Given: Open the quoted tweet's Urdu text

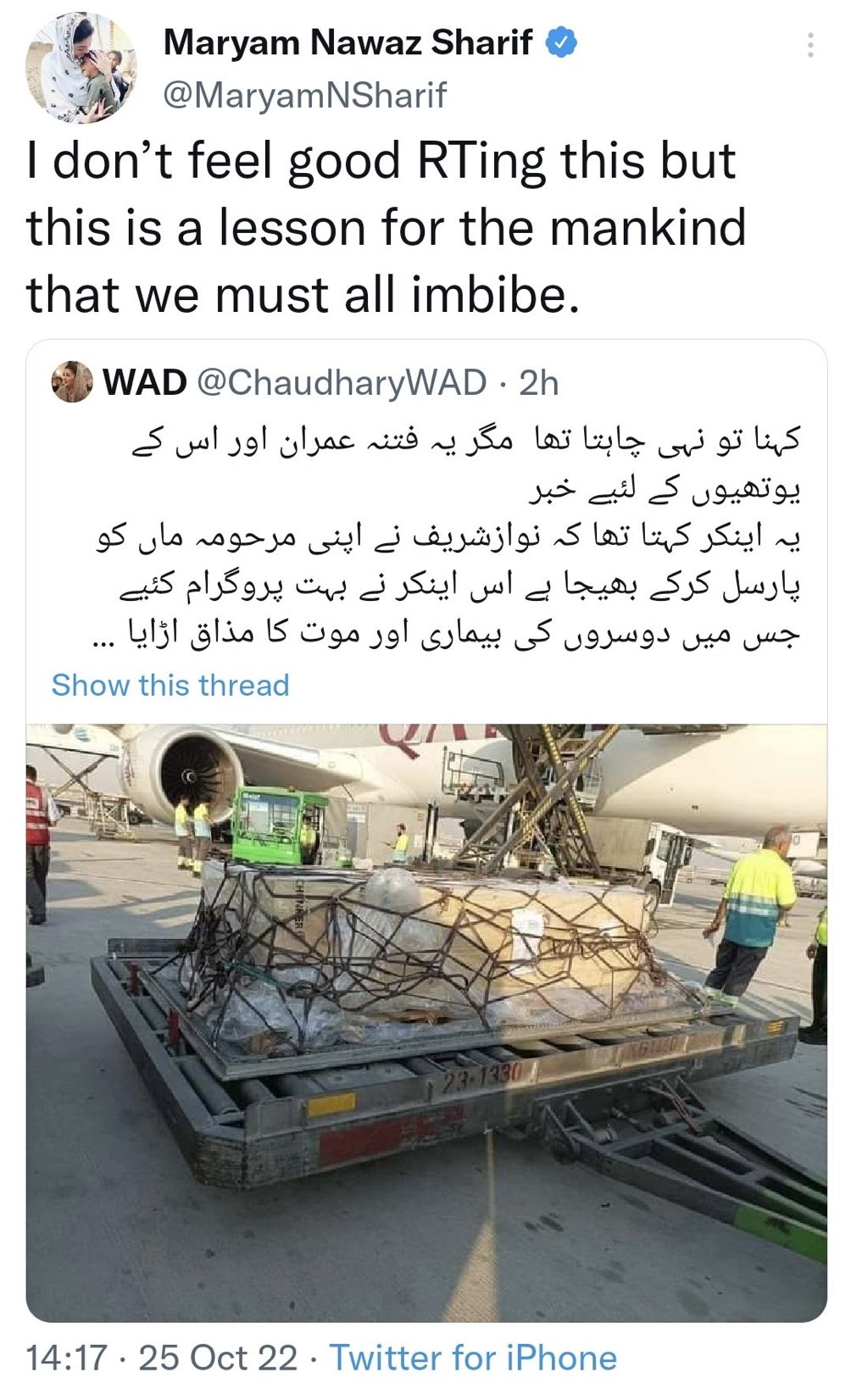Looking at the screenshot, I should [447, 536].
